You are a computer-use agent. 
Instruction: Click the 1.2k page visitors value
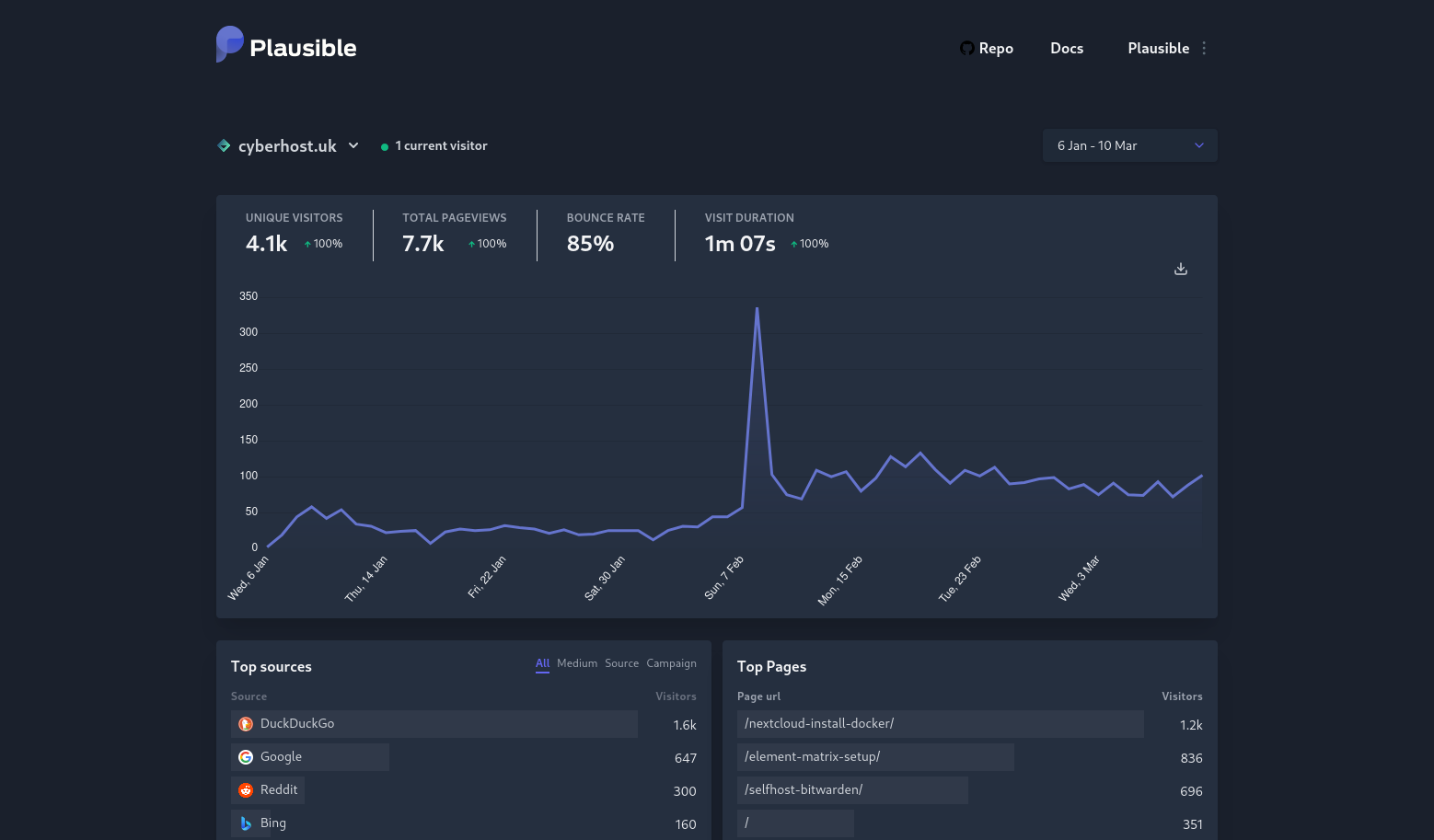pyautogui.click(x=1191, y=725)
